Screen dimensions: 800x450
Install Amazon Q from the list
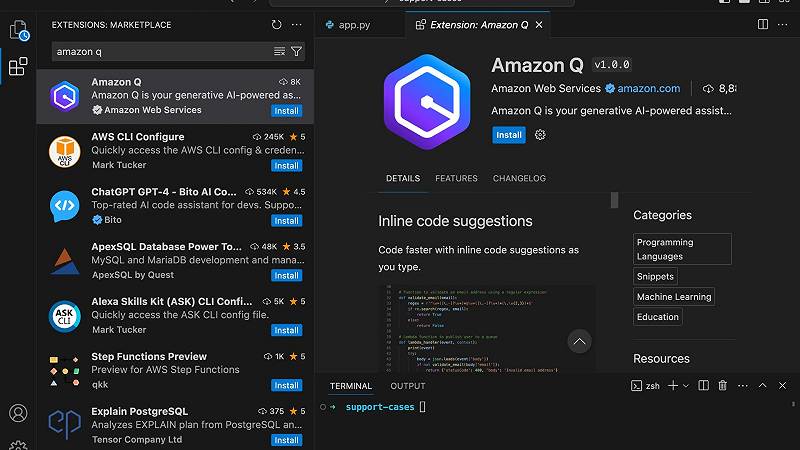click(x=286, y=111)
